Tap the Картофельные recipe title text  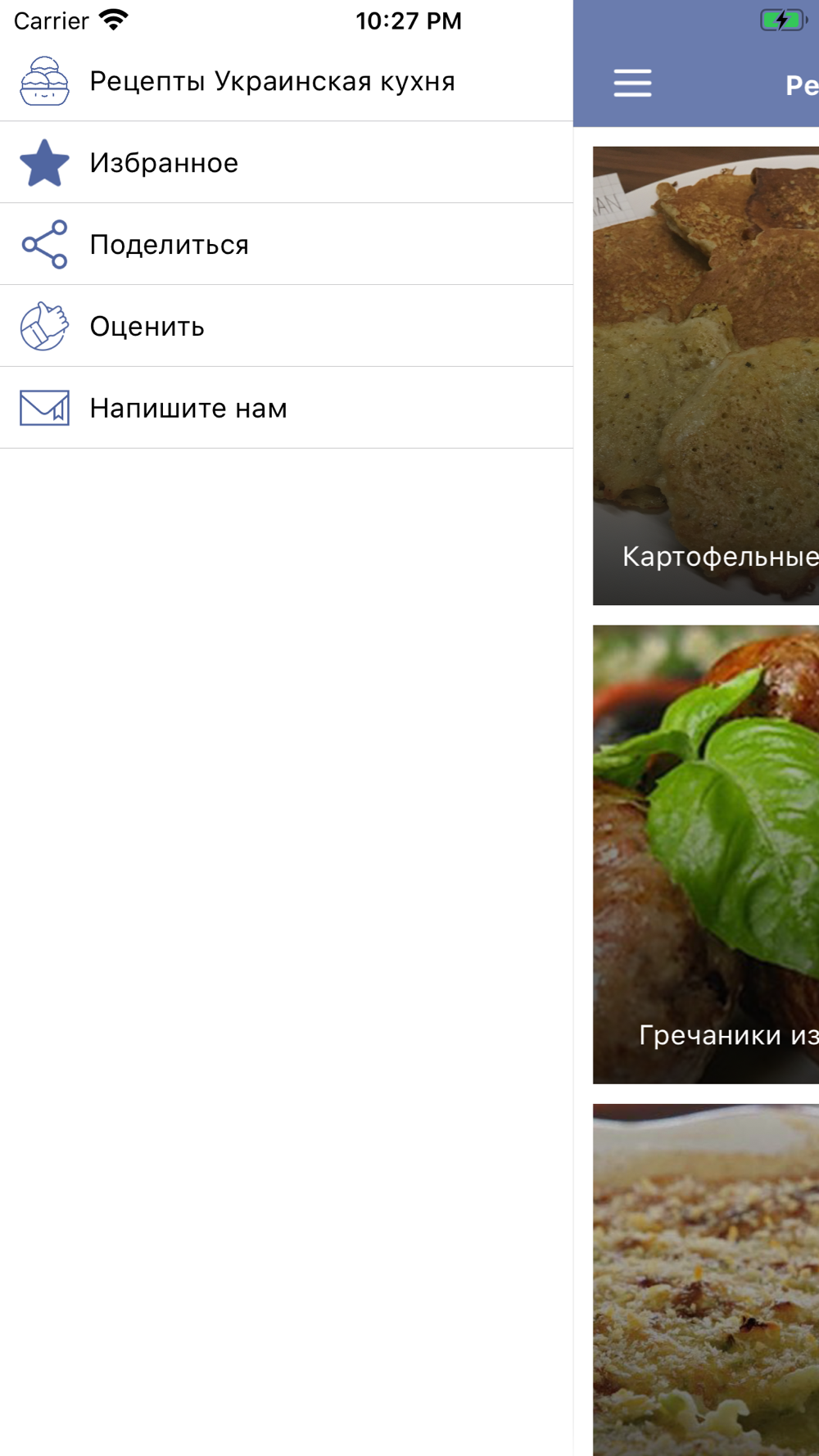click(721, 557)
